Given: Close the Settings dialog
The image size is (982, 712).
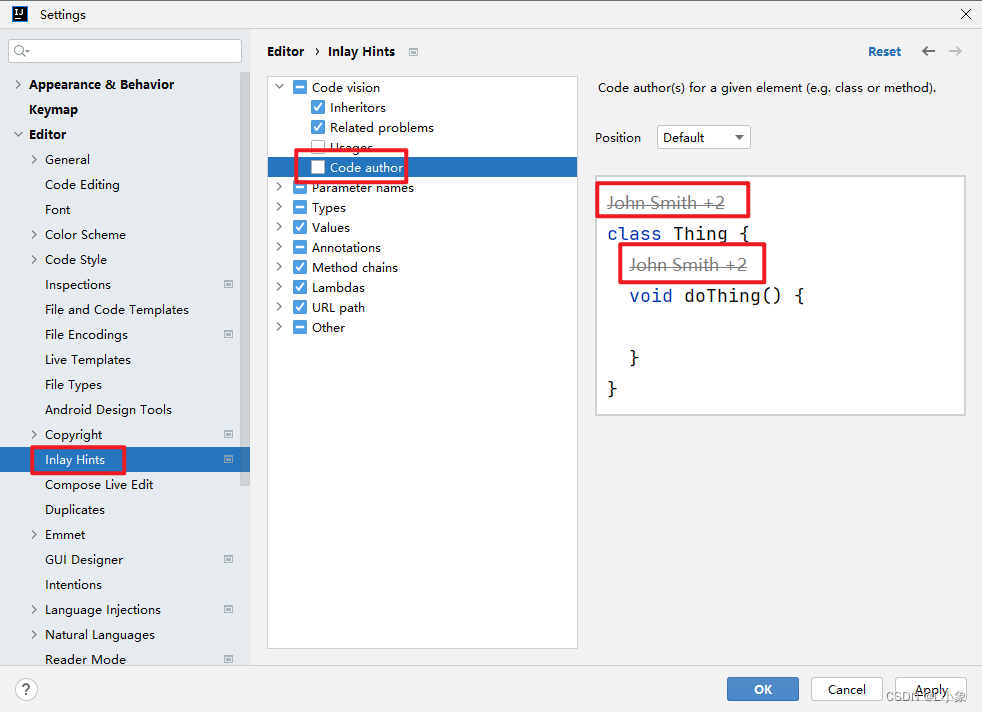Looking at the screenshot, I should coord(966,14).
